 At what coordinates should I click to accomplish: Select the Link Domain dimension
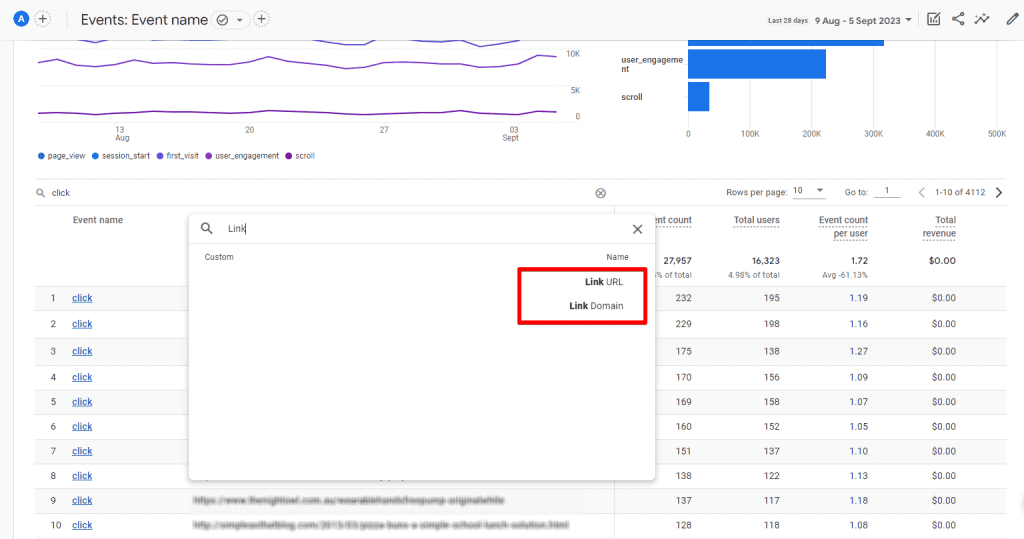tap(596, 306)
